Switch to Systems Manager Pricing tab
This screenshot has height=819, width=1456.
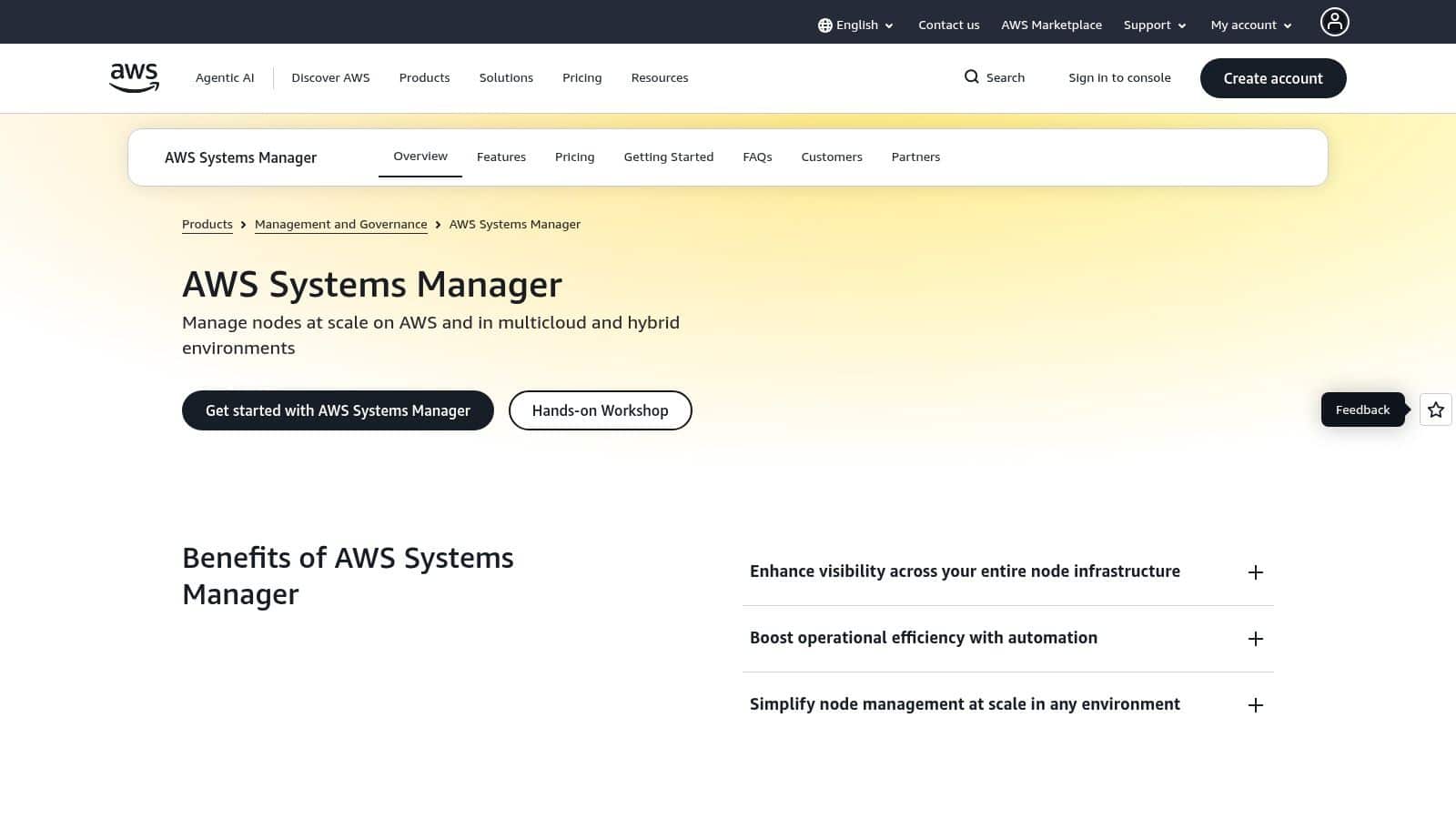[x=574, y=157]
